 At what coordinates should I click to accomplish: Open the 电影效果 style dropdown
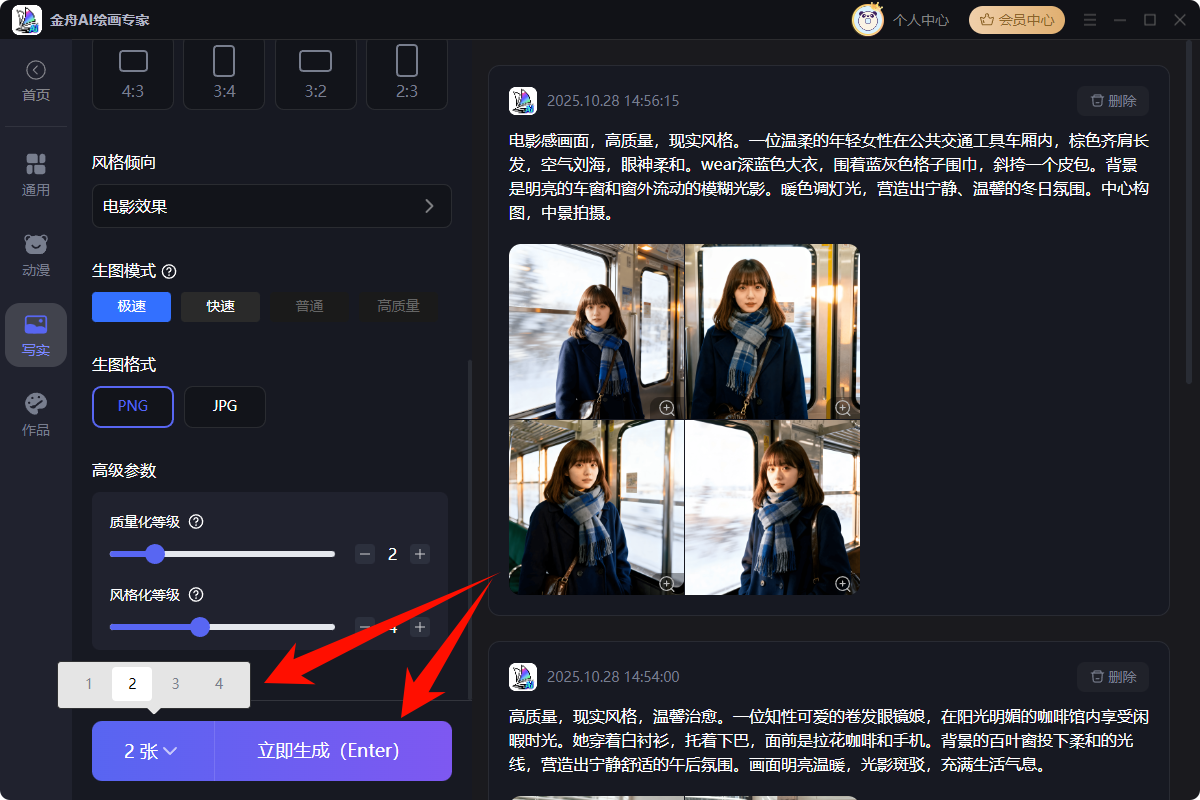pos(271,206)
